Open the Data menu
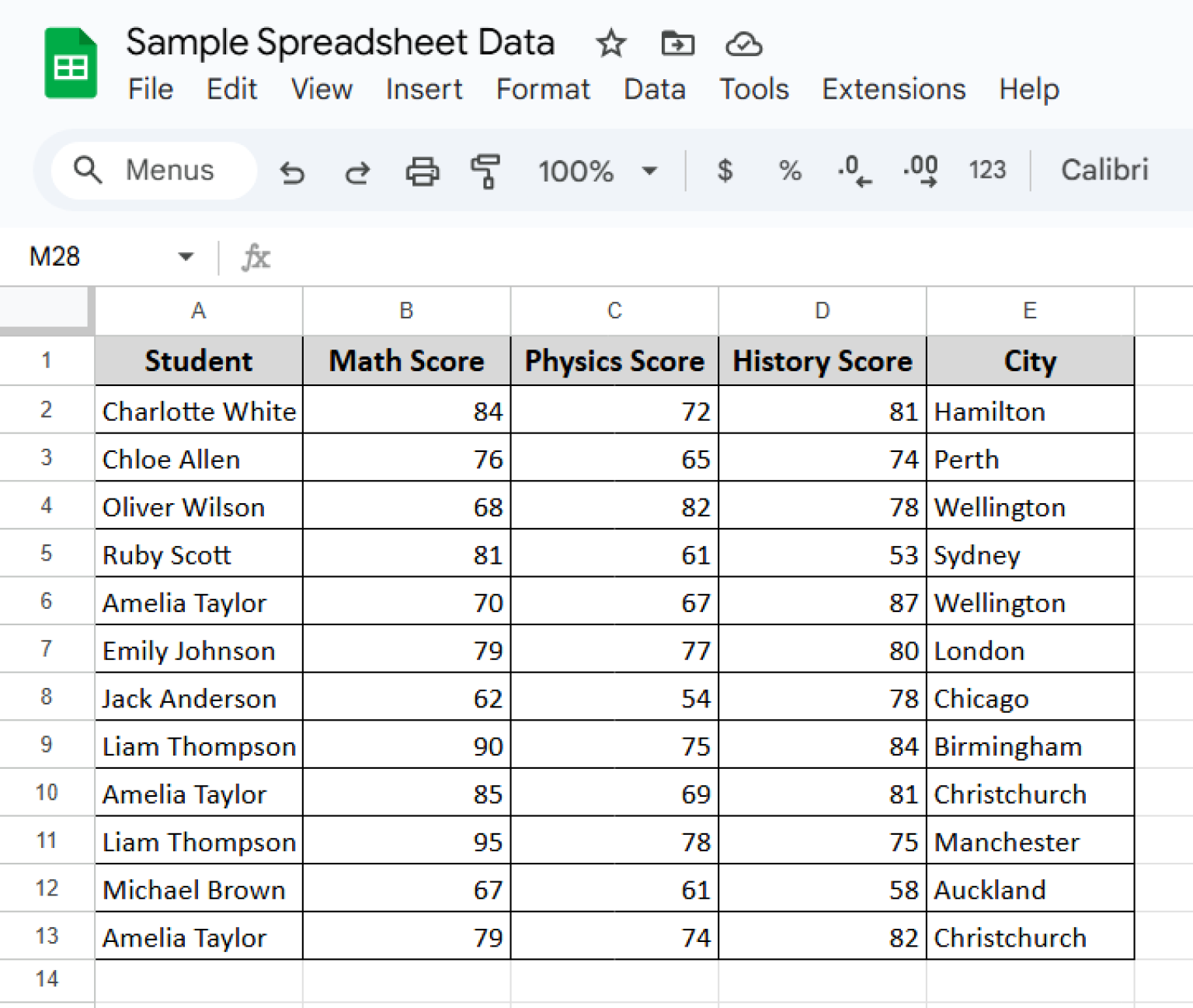 (x=654, y=89)
